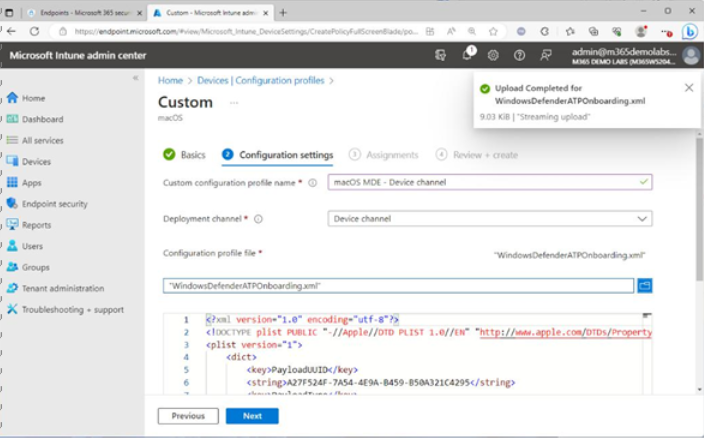This screenshot has height=439, width=704.
Task: Open notifications bell icon
Action: tap(467, 55)
